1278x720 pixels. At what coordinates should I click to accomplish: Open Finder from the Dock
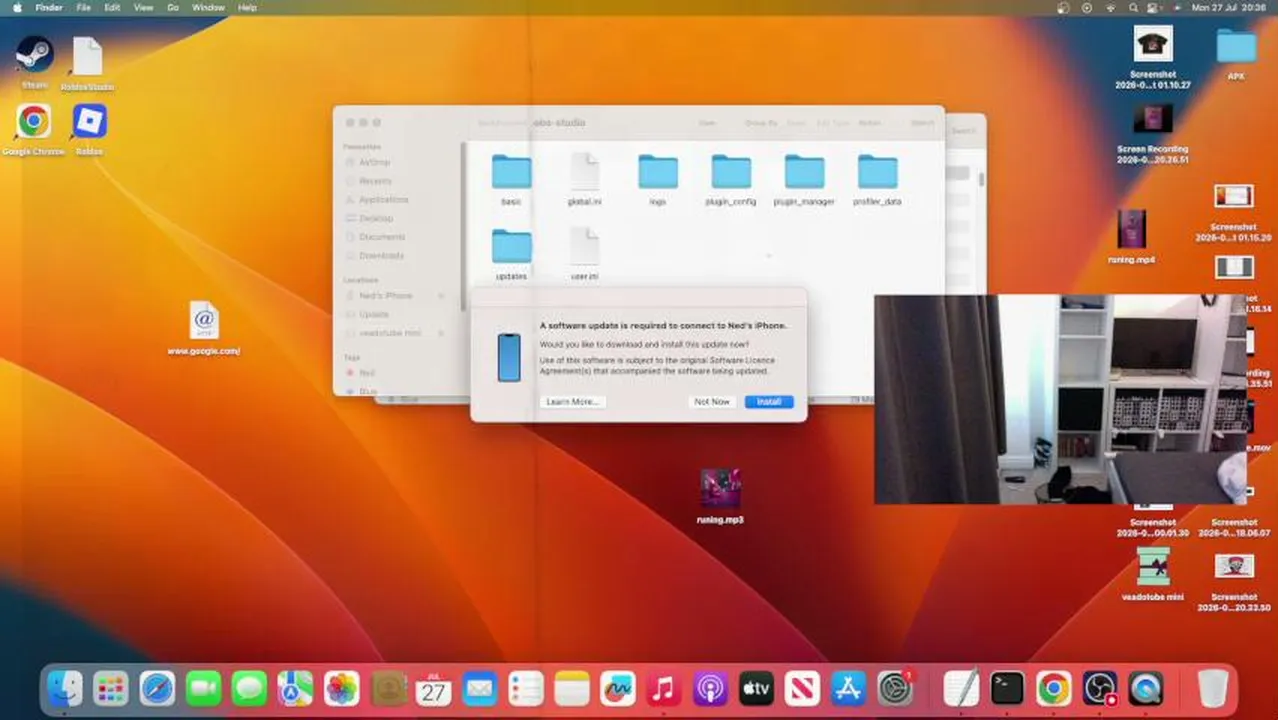coord(65,688)
